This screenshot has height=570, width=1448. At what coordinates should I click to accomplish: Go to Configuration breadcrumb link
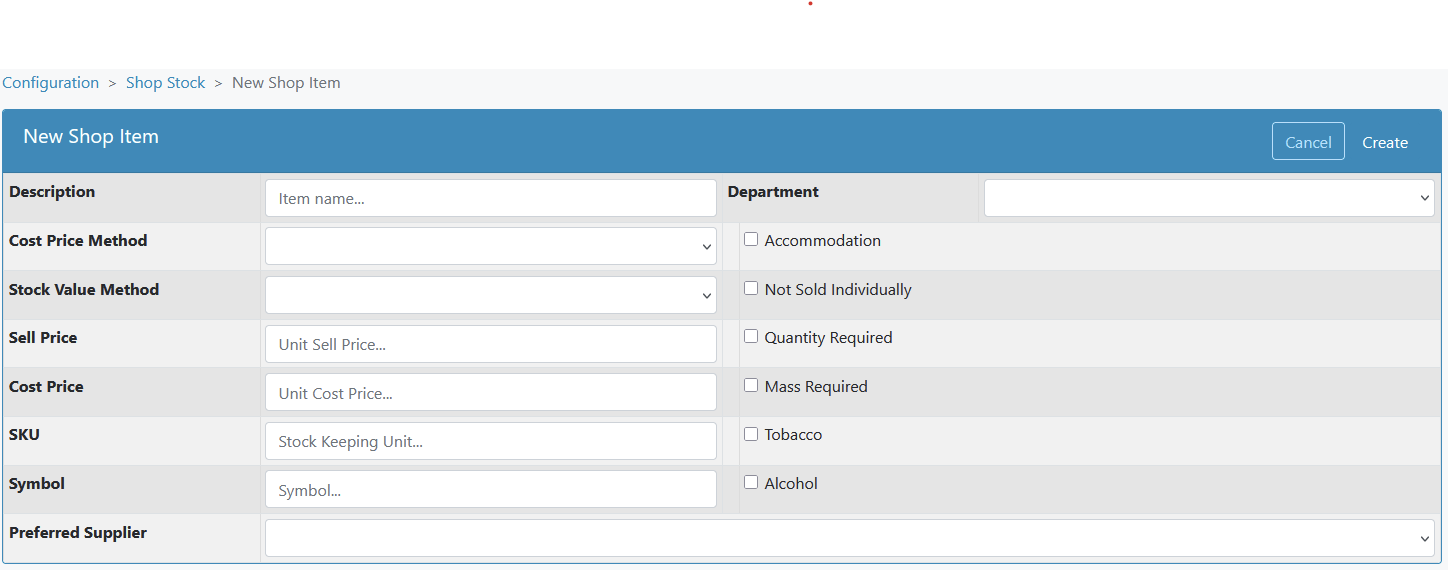click(x=50, y=83)
